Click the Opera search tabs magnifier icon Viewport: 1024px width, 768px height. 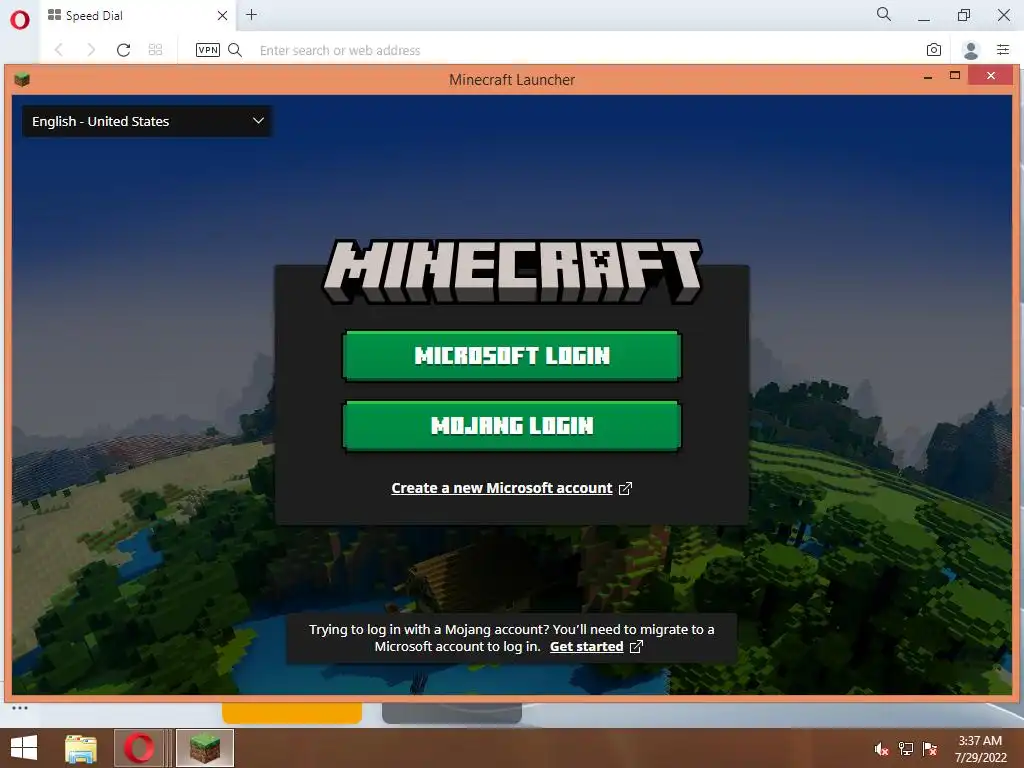click(884, 14)
